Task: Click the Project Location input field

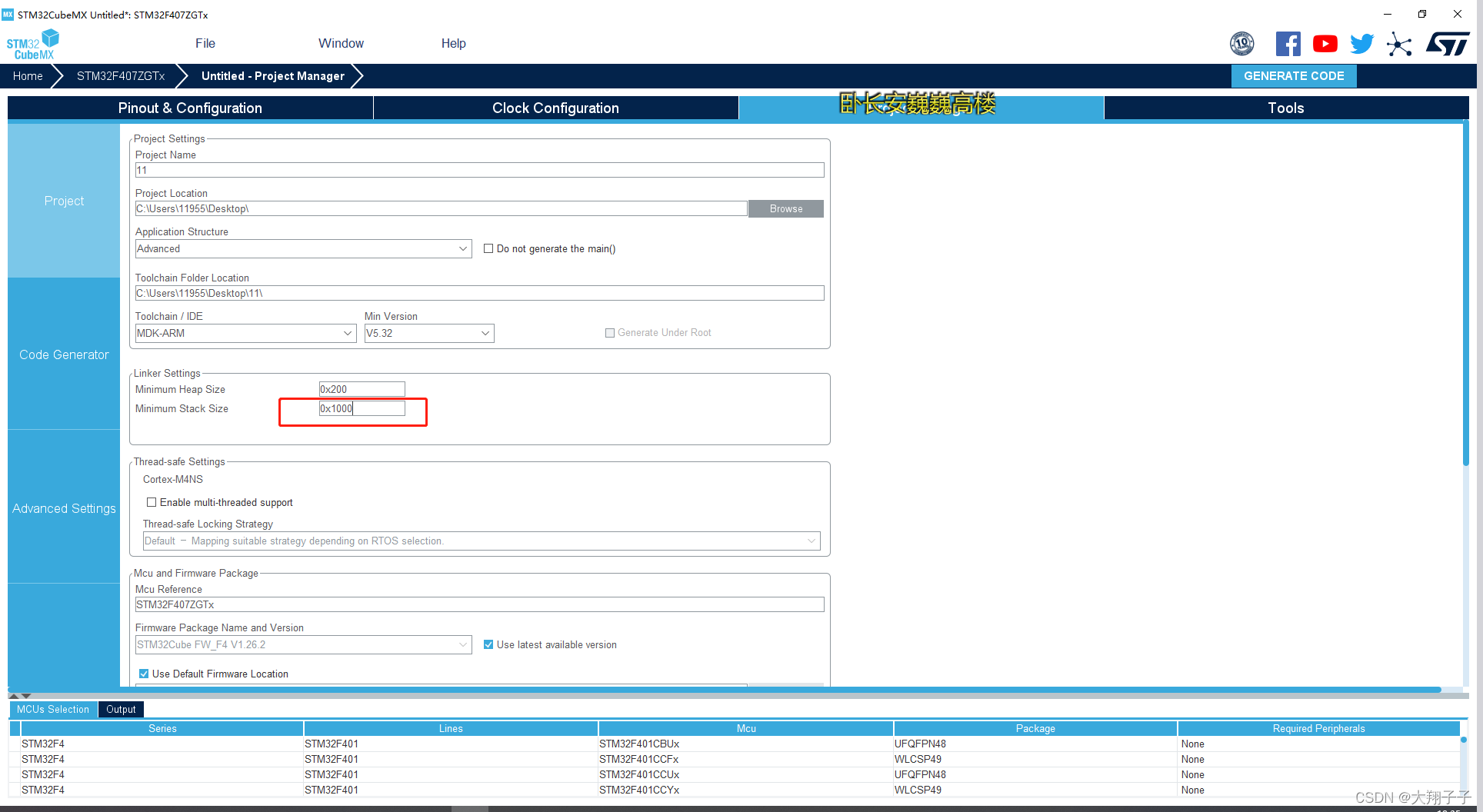Action: click(441, 208)
